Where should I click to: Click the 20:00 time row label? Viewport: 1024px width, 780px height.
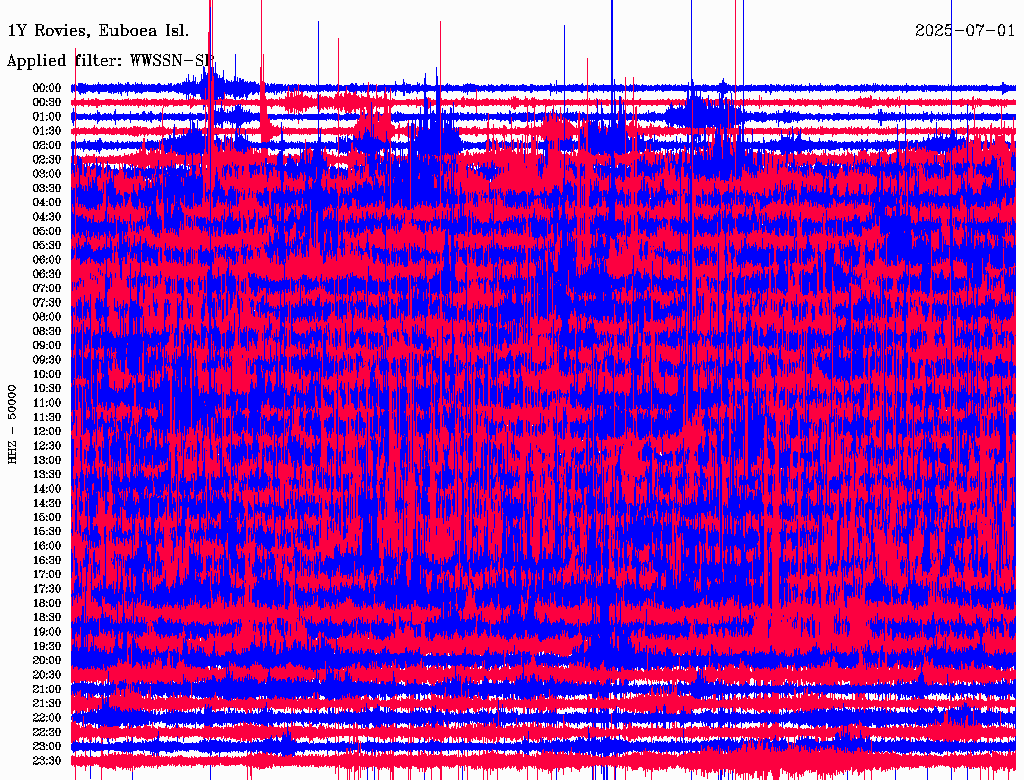(48, 660)
